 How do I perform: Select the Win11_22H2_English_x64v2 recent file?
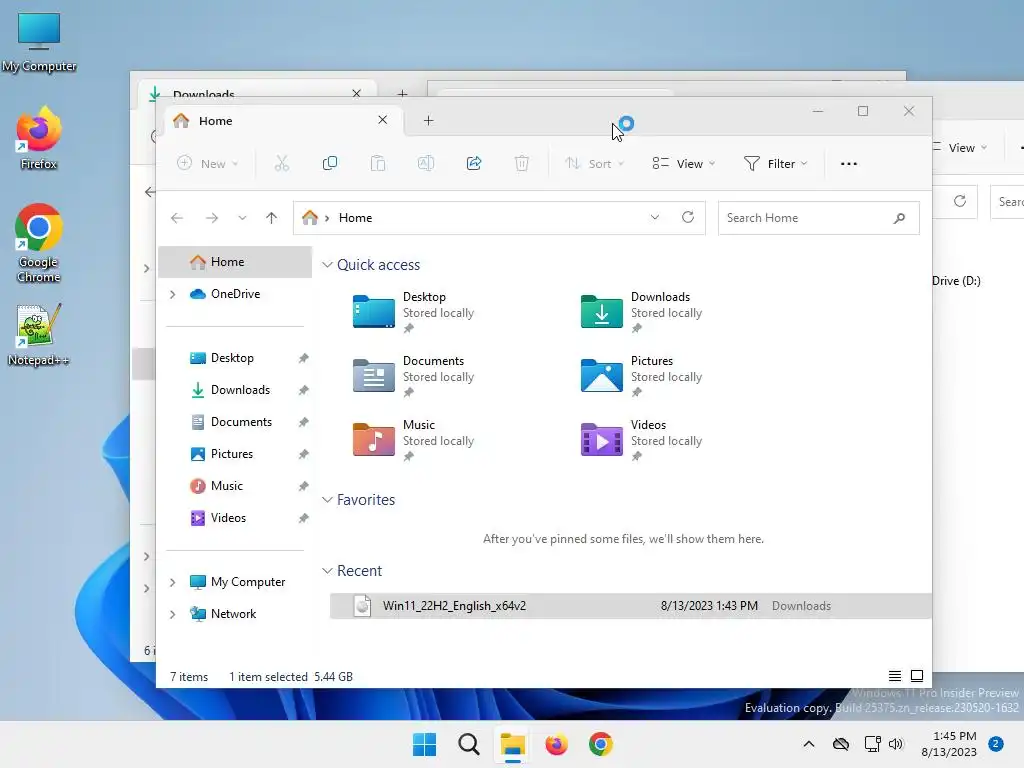[x=630, y=606]
